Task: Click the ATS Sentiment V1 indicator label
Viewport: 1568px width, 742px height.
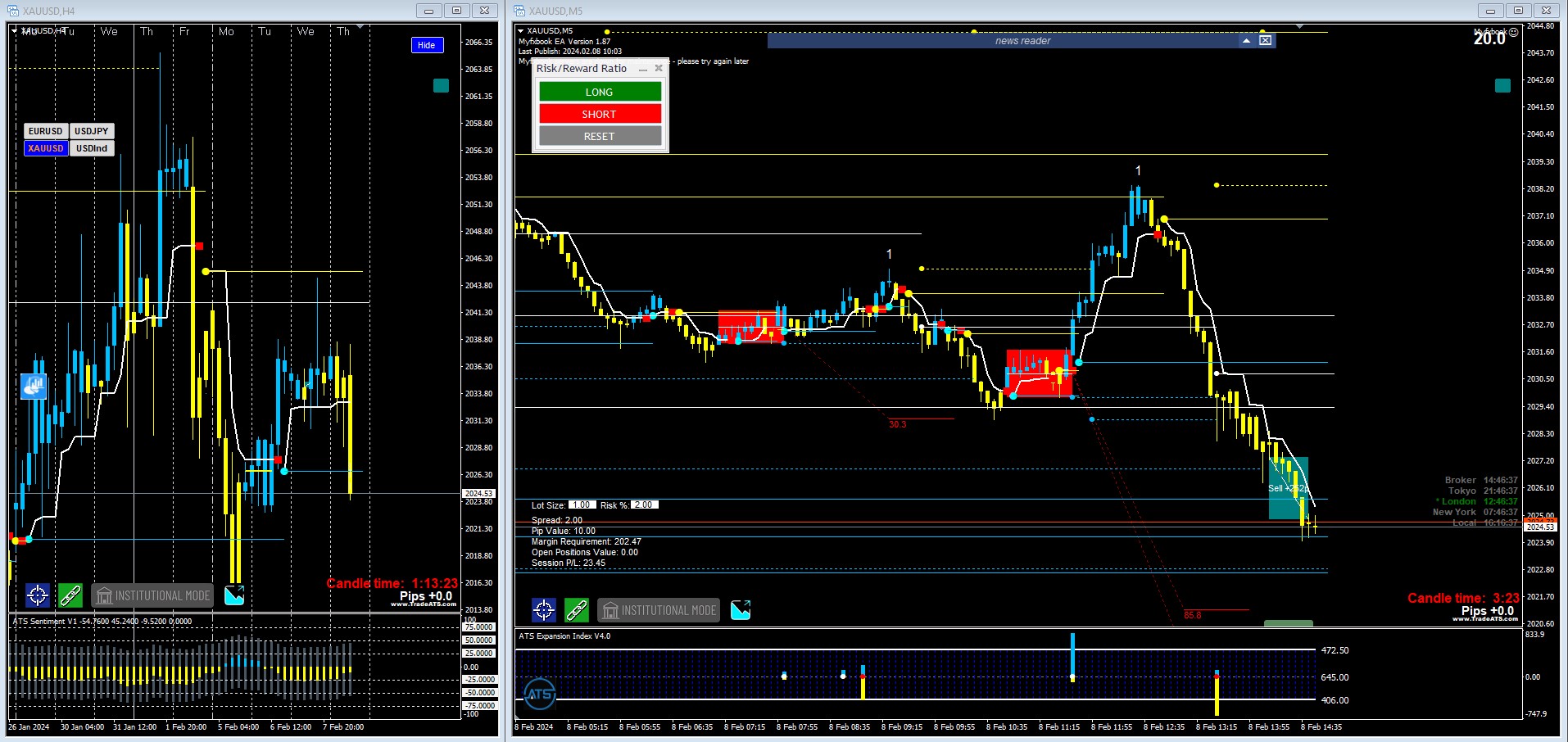Action: (x=102, y=622)
